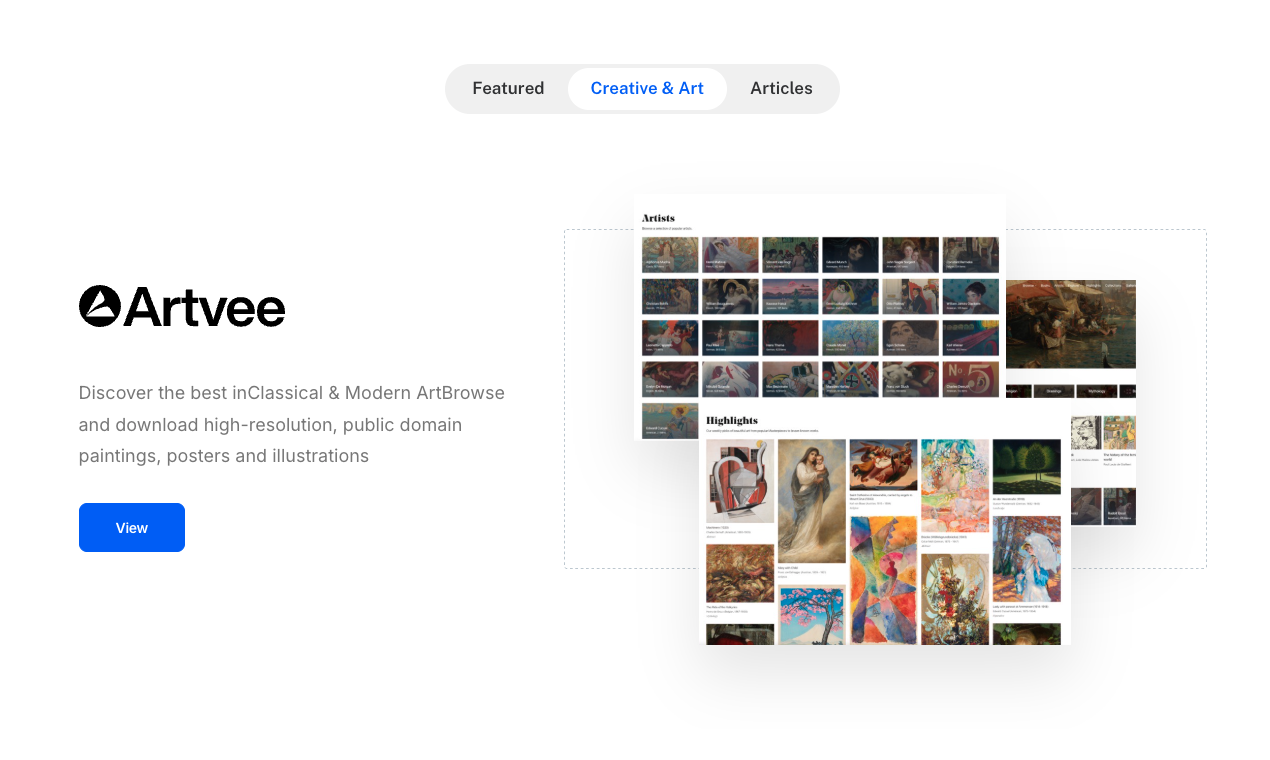
Task: Click the Artists heading in the preview
Action: pos(658,218)
